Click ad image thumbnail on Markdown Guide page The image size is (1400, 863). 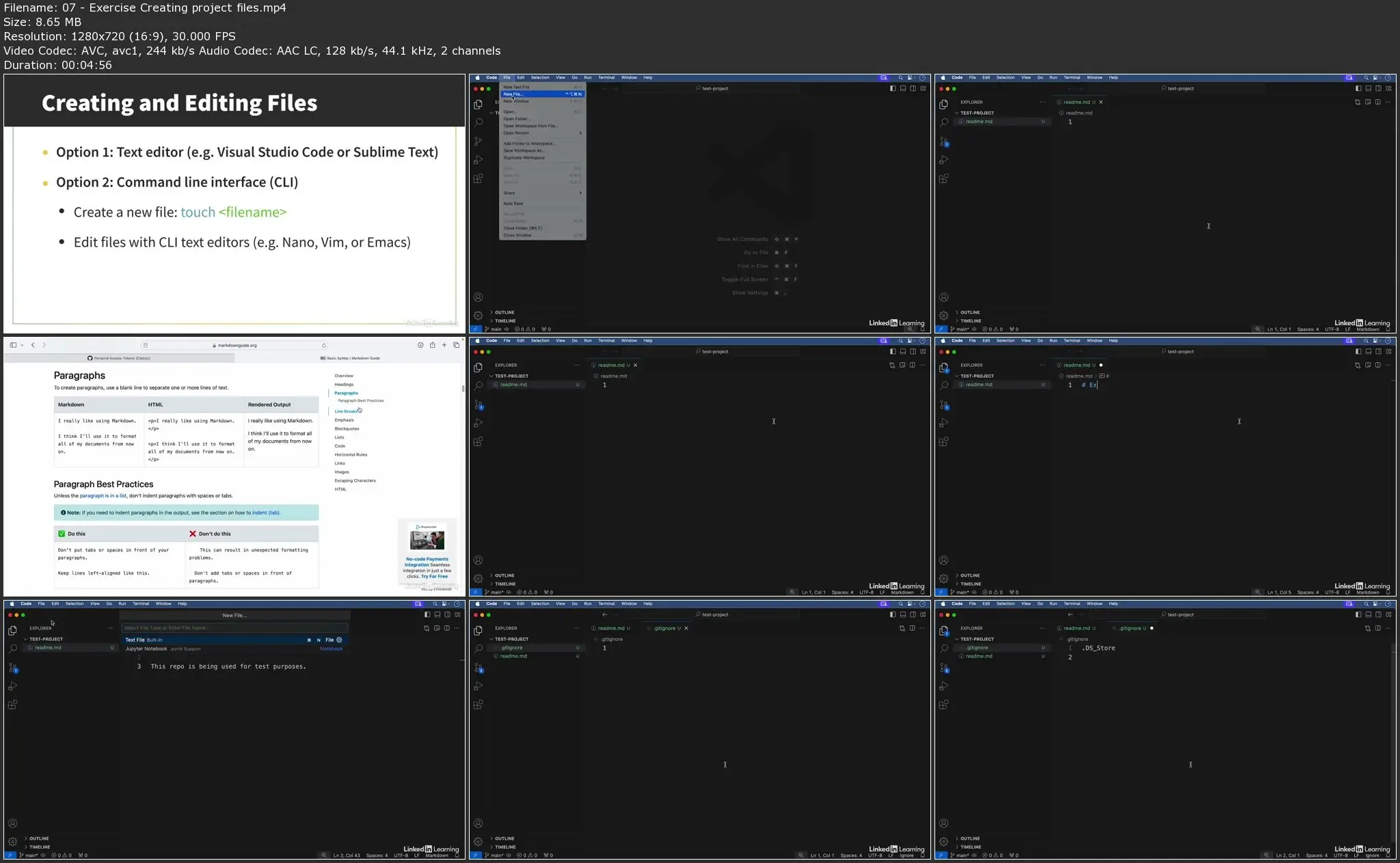(427, 540)
